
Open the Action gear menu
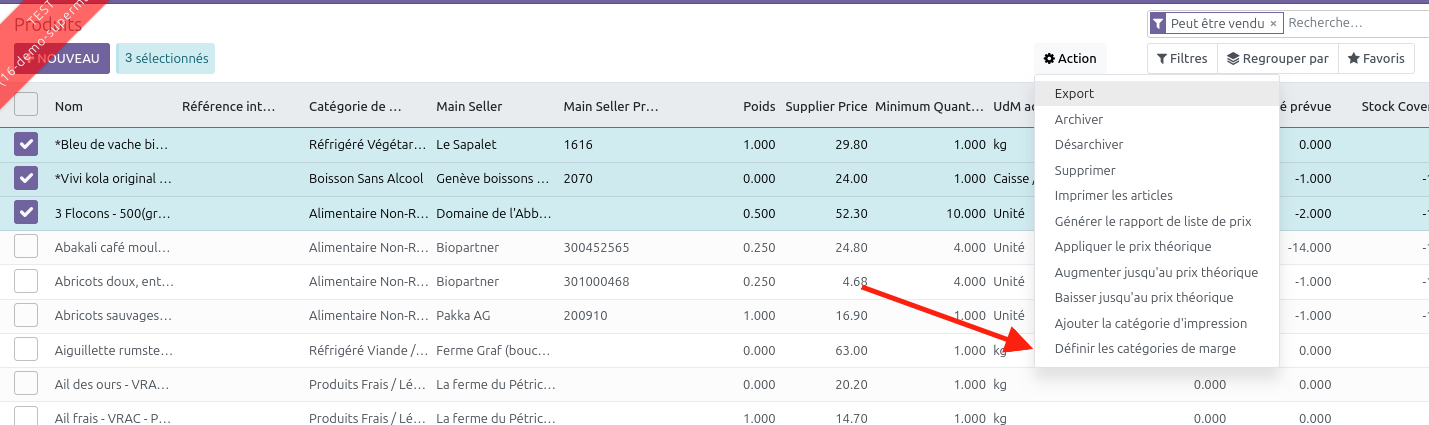coord(1070,59)
